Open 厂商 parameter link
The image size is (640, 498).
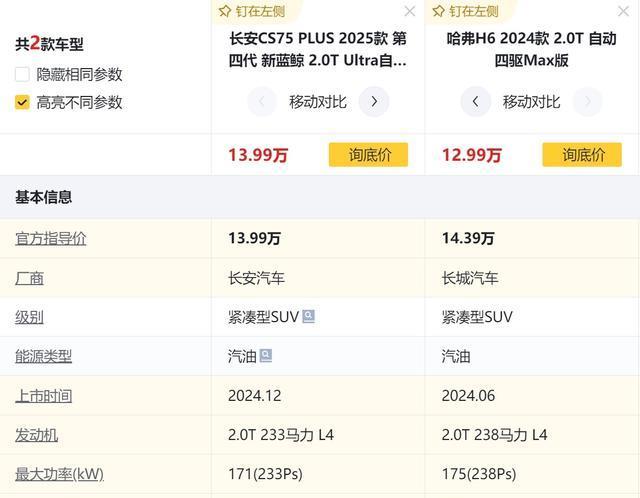pos(29,278)
